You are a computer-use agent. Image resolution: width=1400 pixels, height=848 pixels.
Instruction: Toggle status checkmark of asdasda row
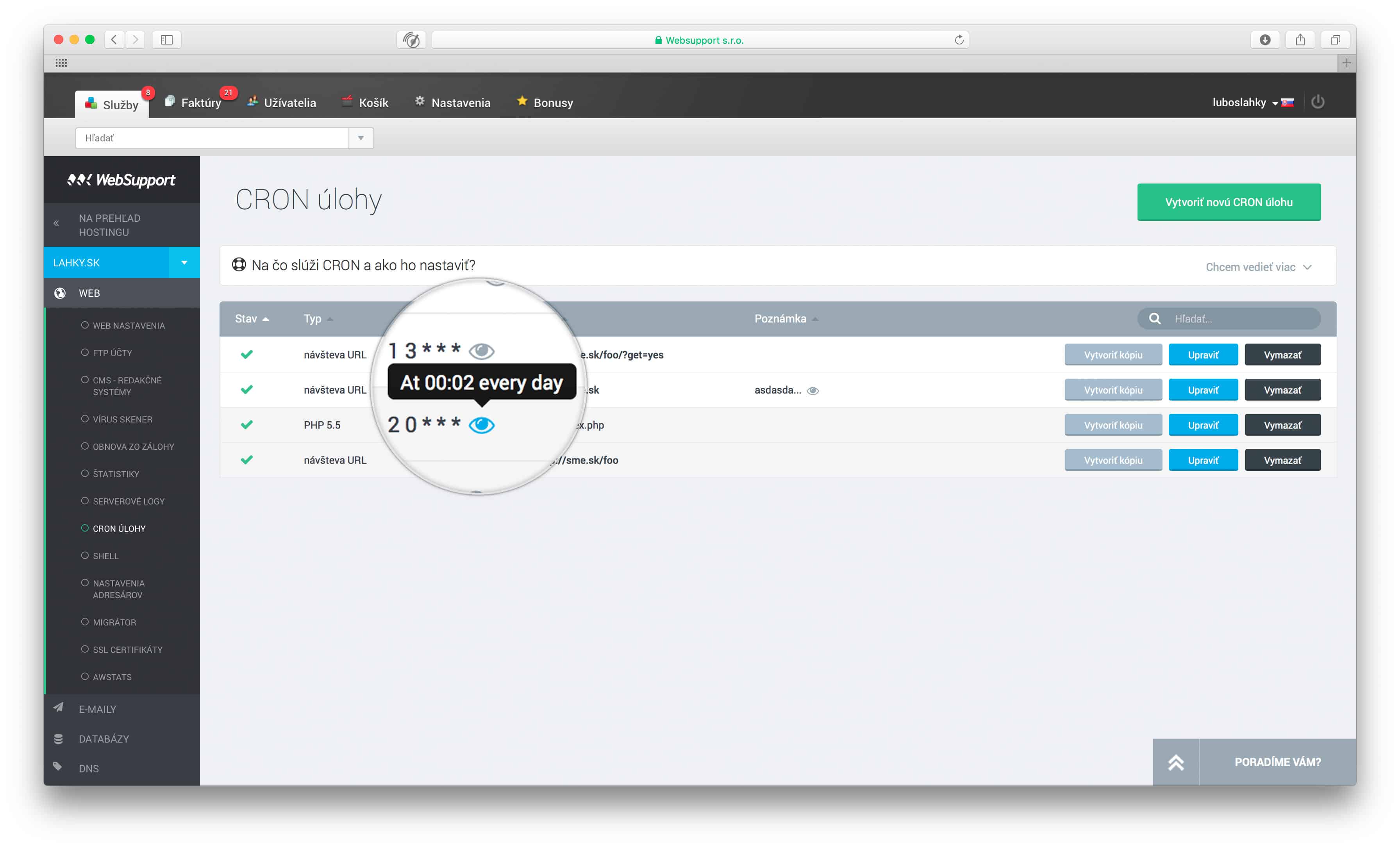246,390
